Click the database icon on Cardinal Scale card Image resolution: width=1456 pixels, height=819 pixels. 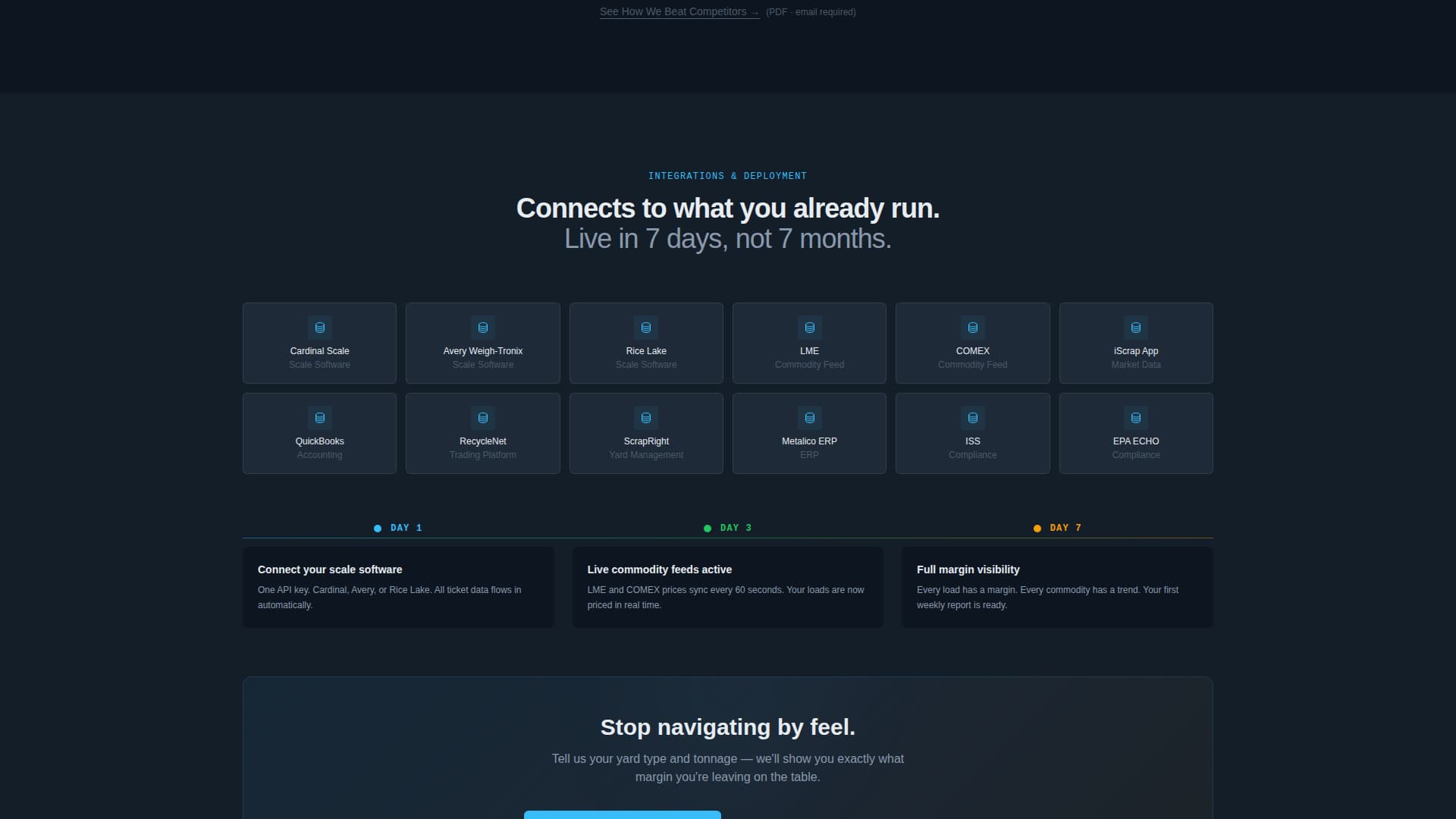pos(319,328)
